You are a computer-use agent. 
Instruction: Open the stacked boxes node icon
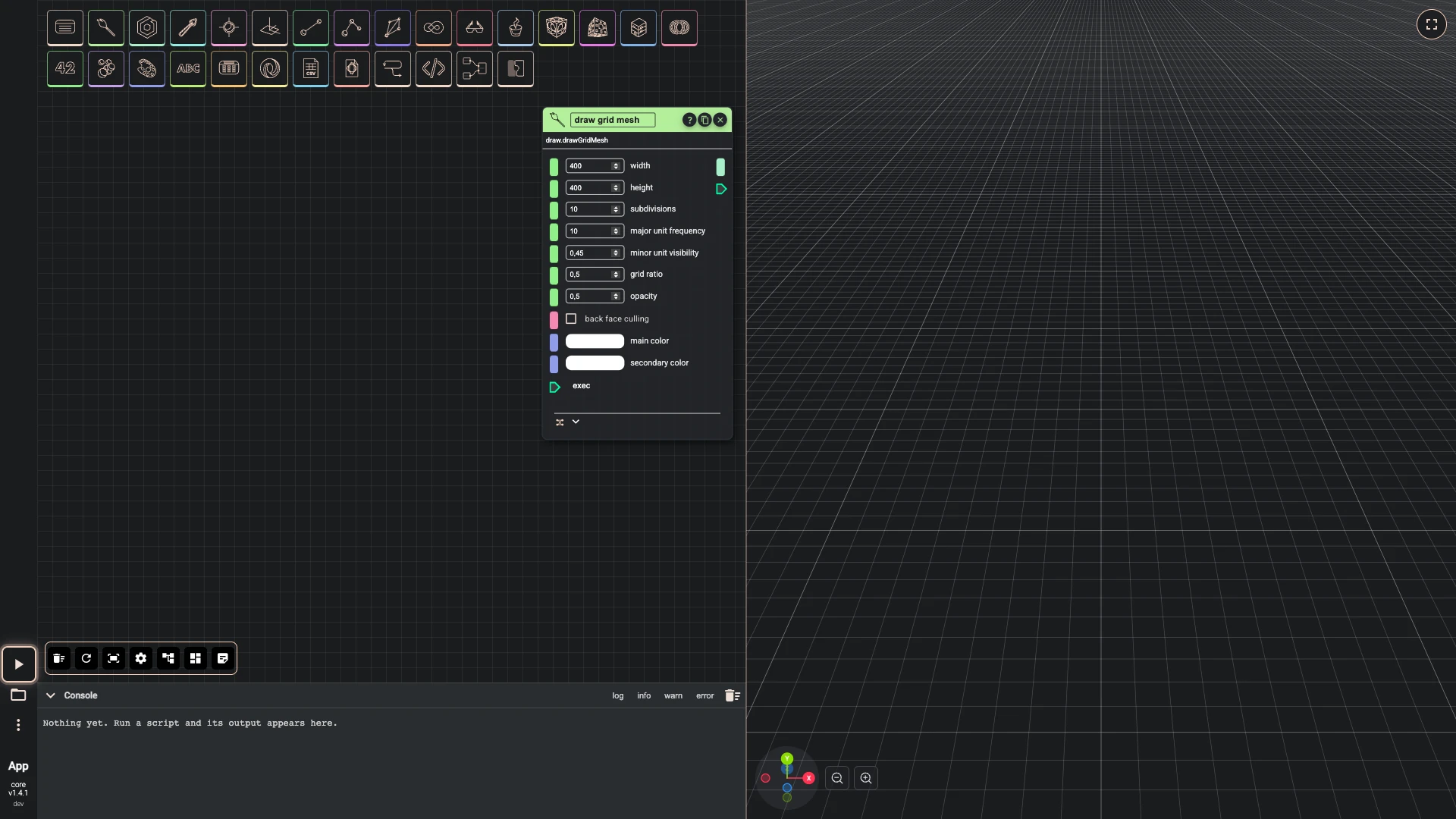639,28
